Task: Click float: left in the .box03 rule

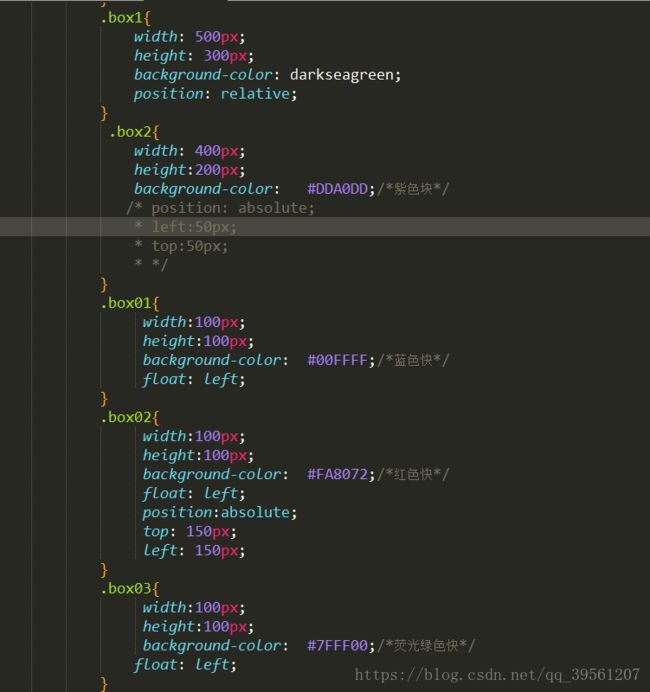Action: pyautogui.click(x=185, y=664)
